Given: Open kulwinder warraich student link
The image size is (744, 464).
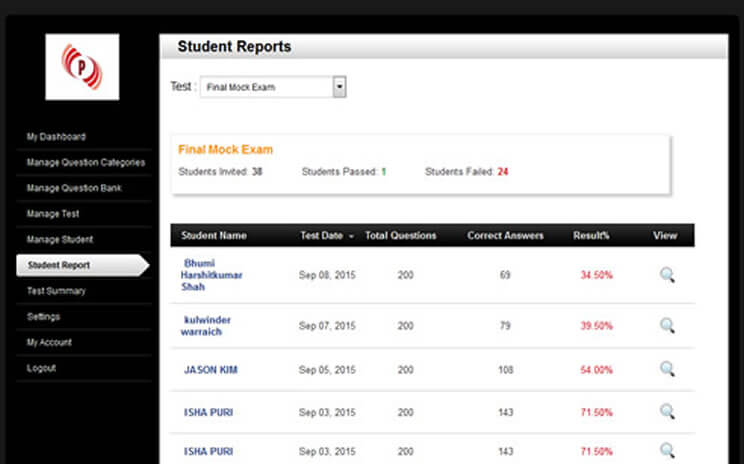Looking at the screenshot, I should (x=205, y=325).
